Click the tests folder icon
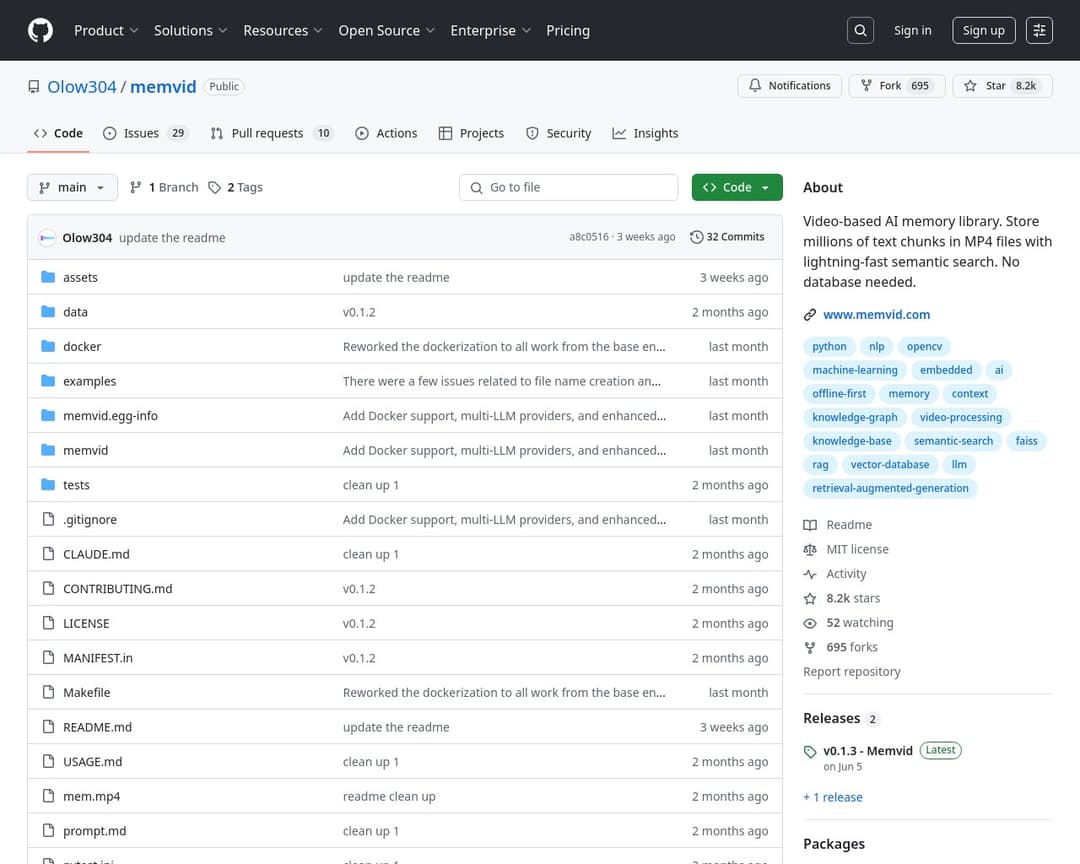Image resolution: width=1080 pixels, height=864 pixels. 48,484
